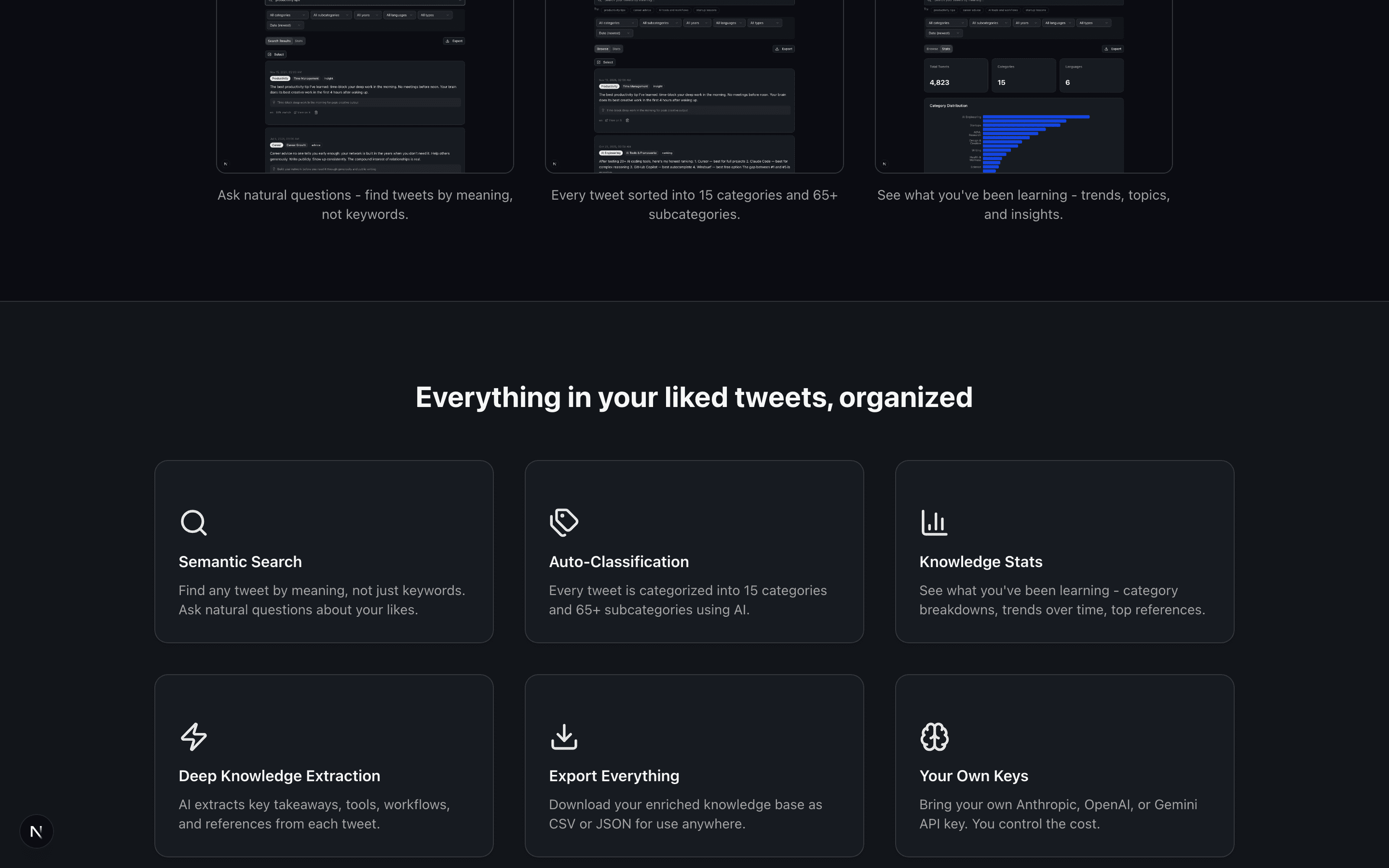
Task: Click the Auto-Classification tag icon
Action: [x=564, y=522]
